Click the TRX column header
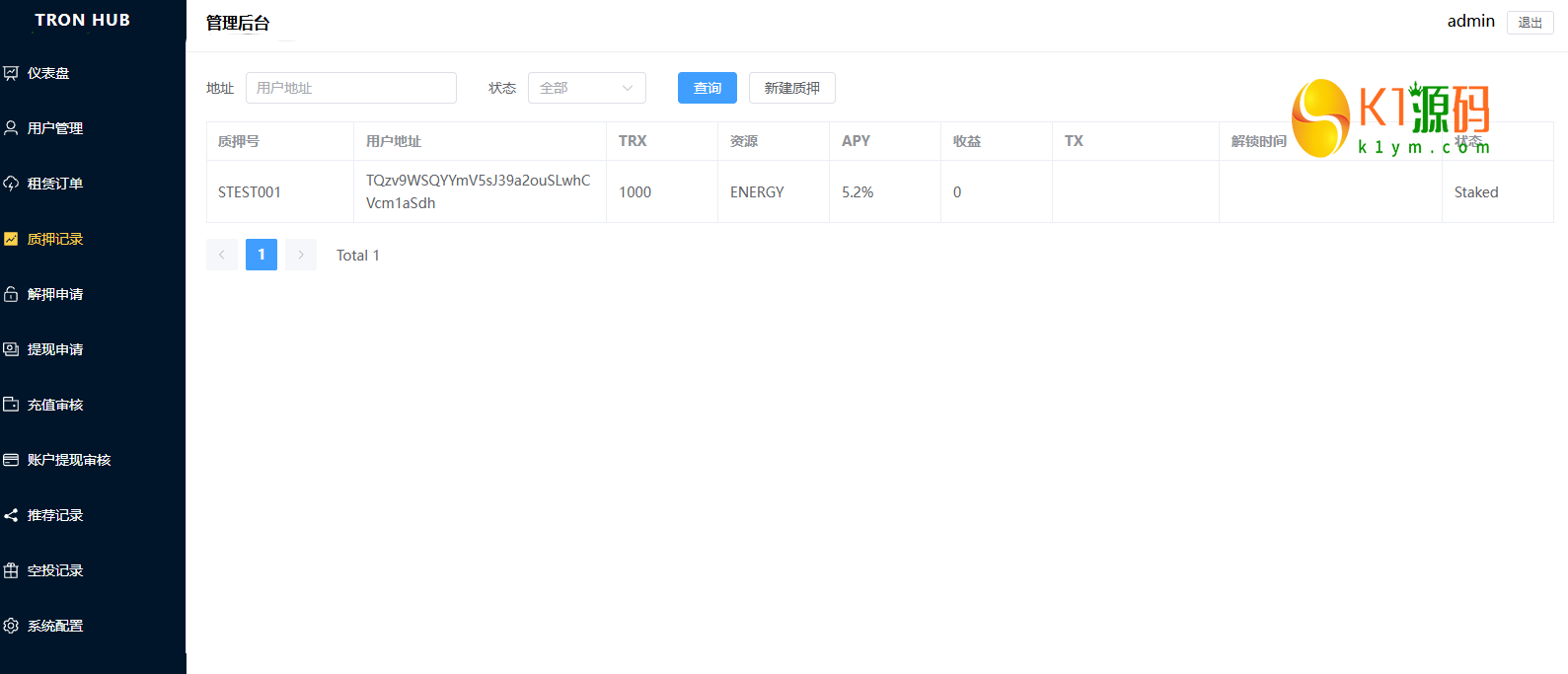The image size is (1568, 674). [662, 141]
